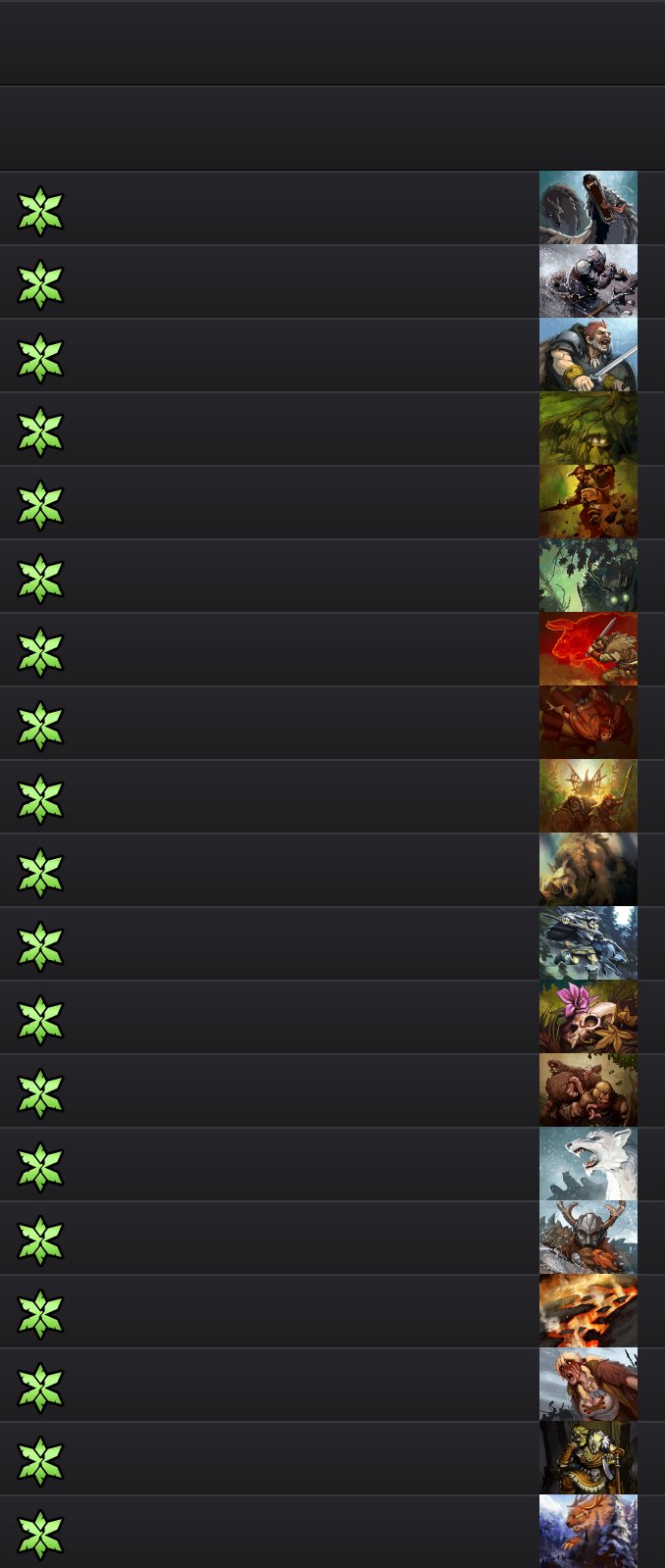
Task: Click the dark tree with glowing eyes thumbnail
Action: pyautogui.click(x=588, y=576)
